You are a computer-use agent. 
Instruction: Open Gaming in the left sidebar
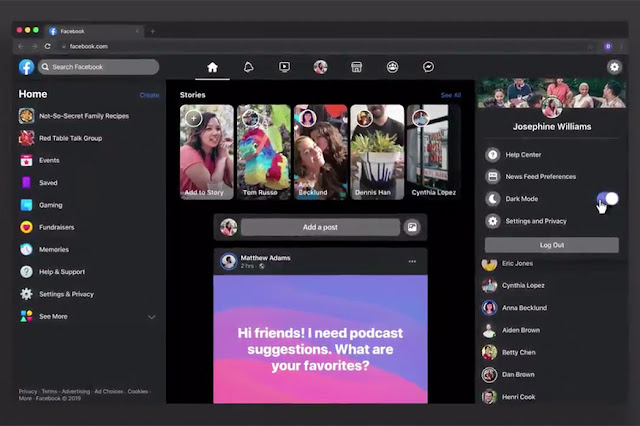(51, 205)
